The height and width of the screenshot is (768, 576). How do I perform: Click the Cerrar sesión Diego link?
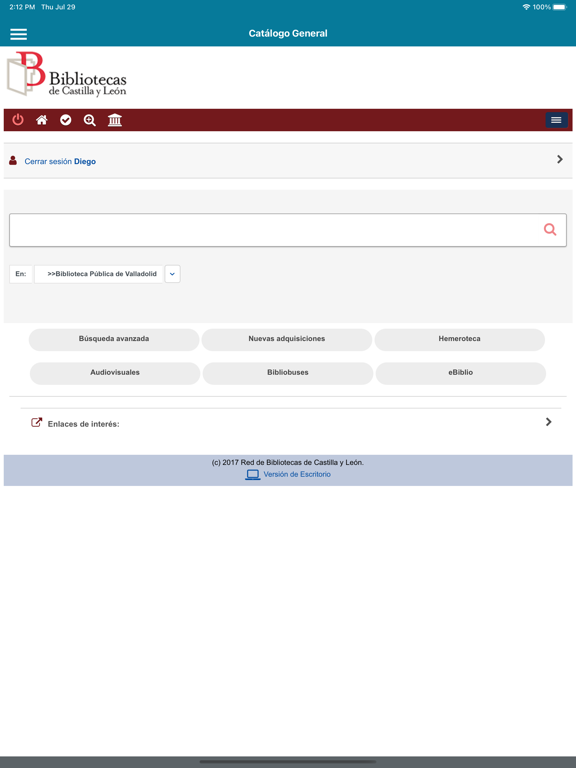pyautogui.click(x=60, y=162)
